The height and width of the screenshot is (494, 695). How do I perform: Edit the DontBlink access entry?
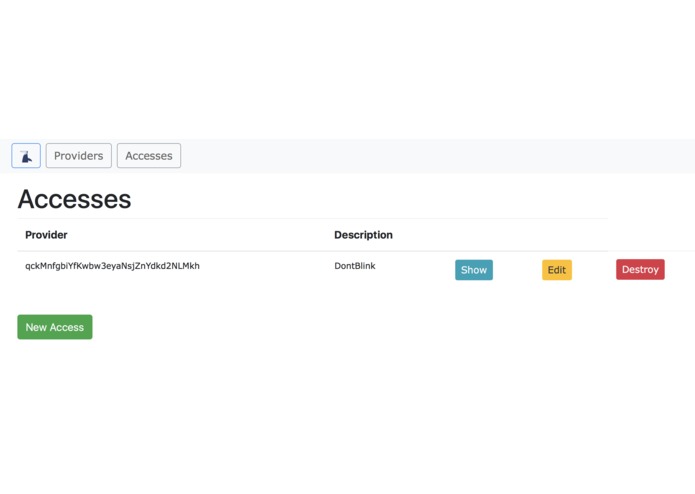tap(557, 270)
